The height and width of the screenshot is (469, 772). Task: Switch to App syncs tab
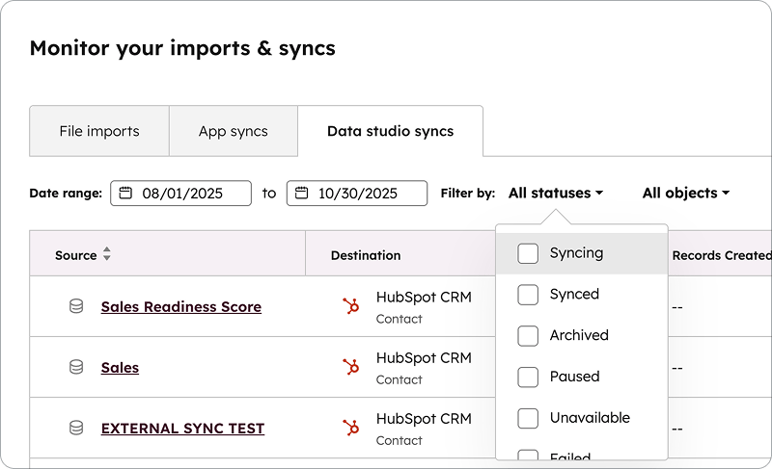[x=233, y=131]
